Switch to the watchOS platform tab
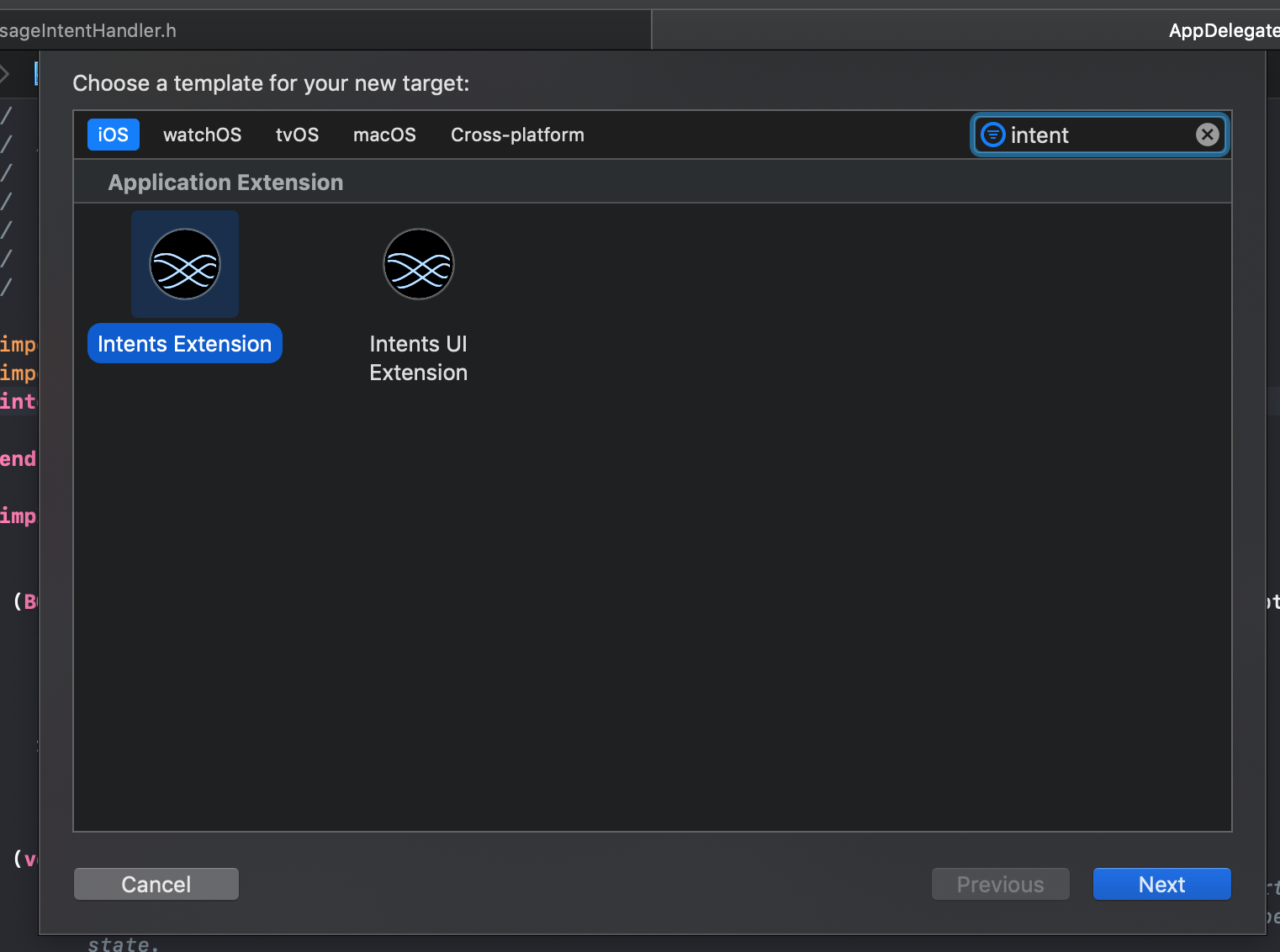This screenshot has height=952, width=1280. (203, 135)
